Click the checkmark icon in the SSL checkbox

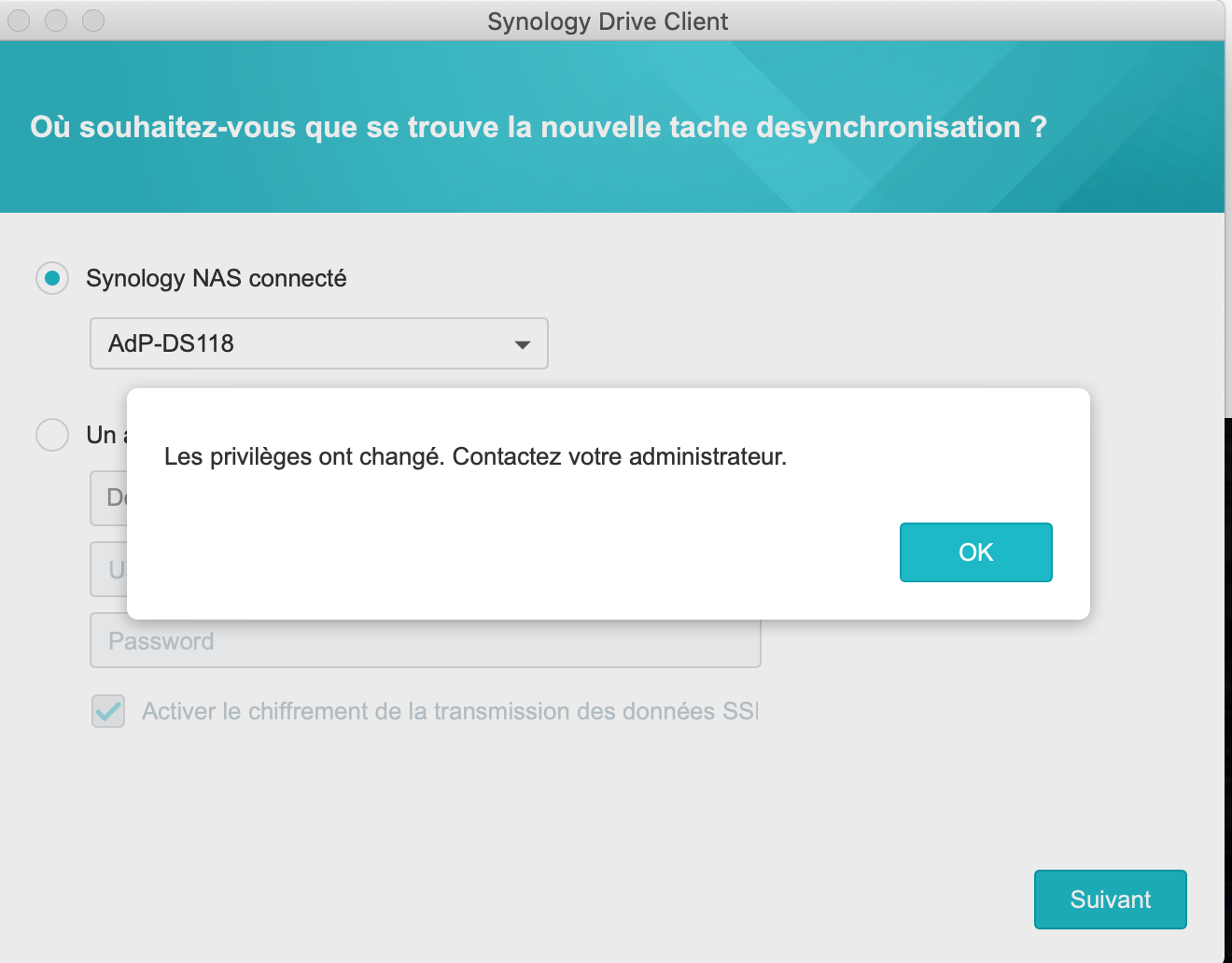108,712
